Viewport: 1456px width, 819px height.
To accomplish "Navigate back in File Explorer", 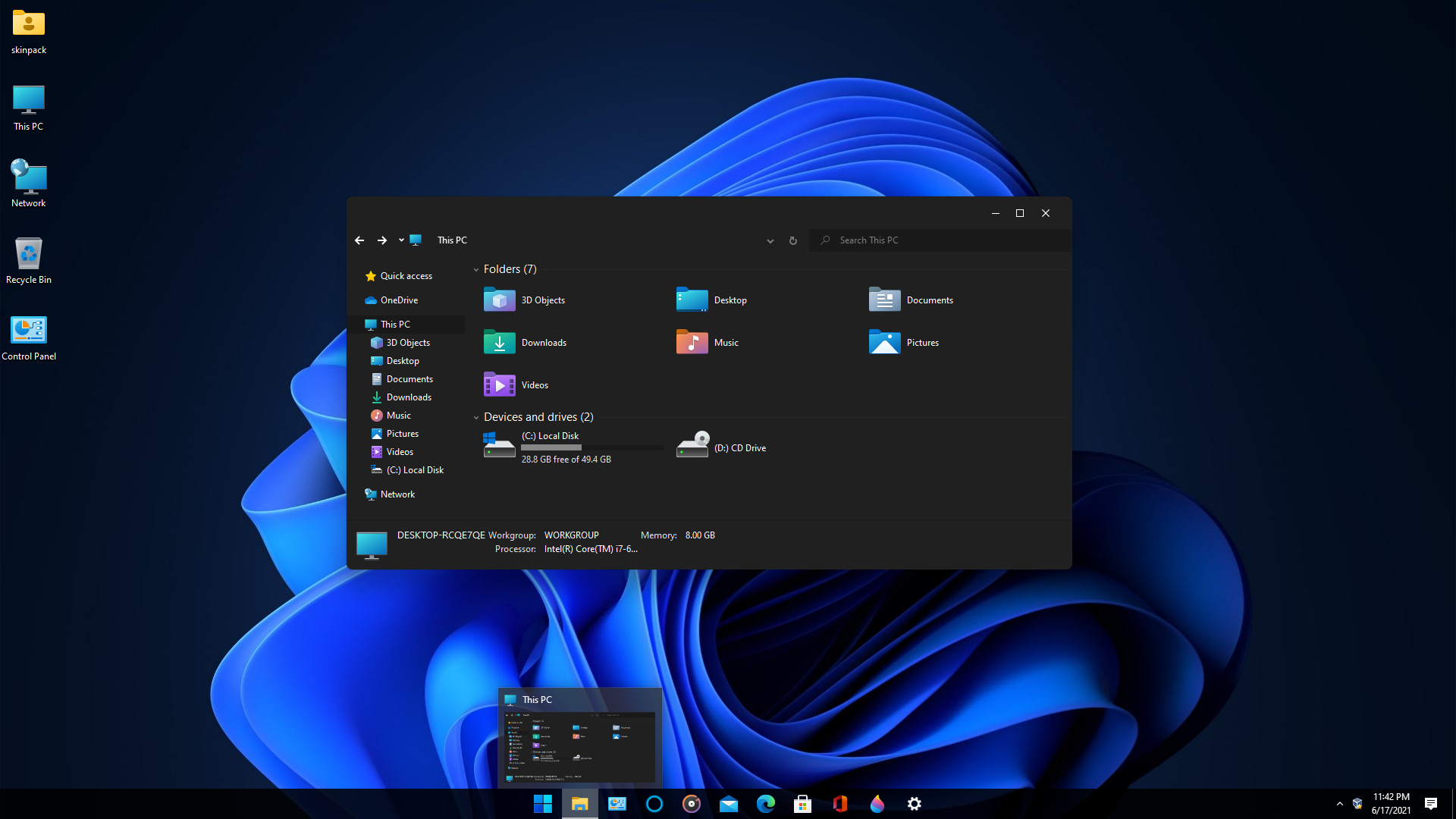I will 359,239.
